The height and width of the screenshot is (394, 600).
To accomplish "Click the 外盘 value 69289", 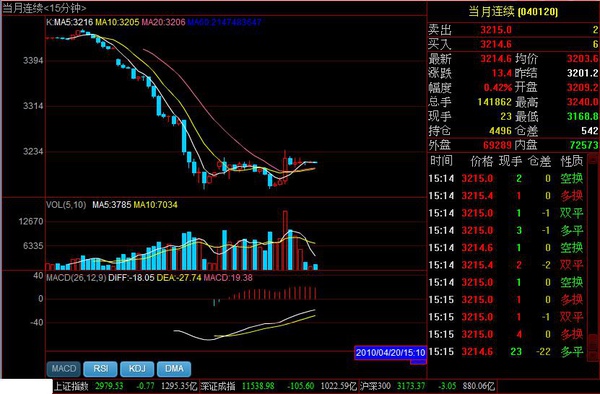I will [497, 145].
